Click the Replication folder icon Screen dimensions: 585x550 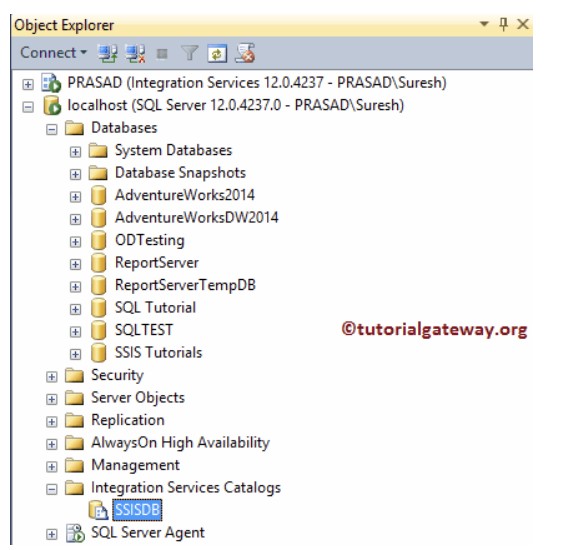pos(74,420)
